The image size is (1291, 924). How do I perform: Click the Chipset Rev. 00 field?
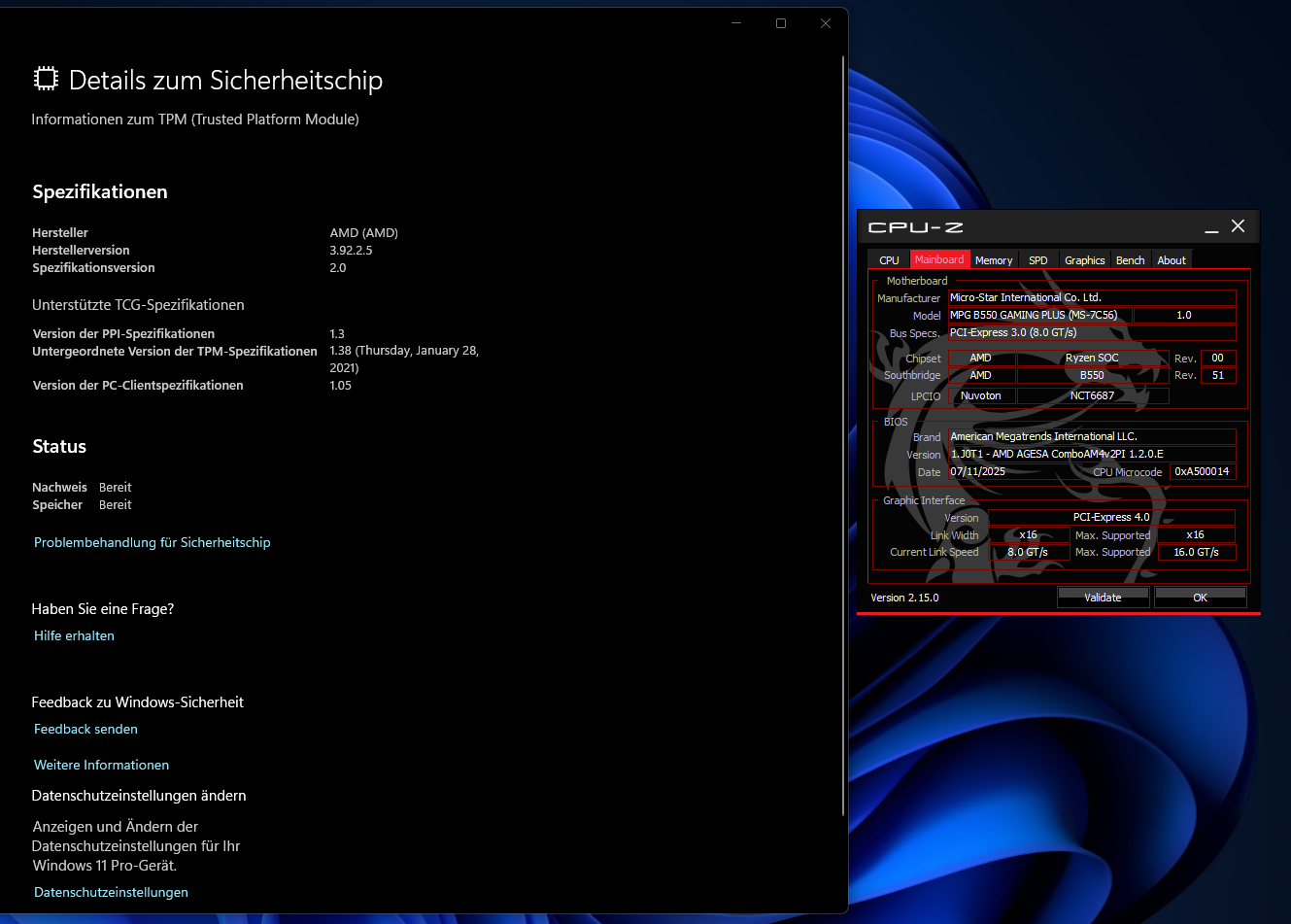click(1218, 358)
